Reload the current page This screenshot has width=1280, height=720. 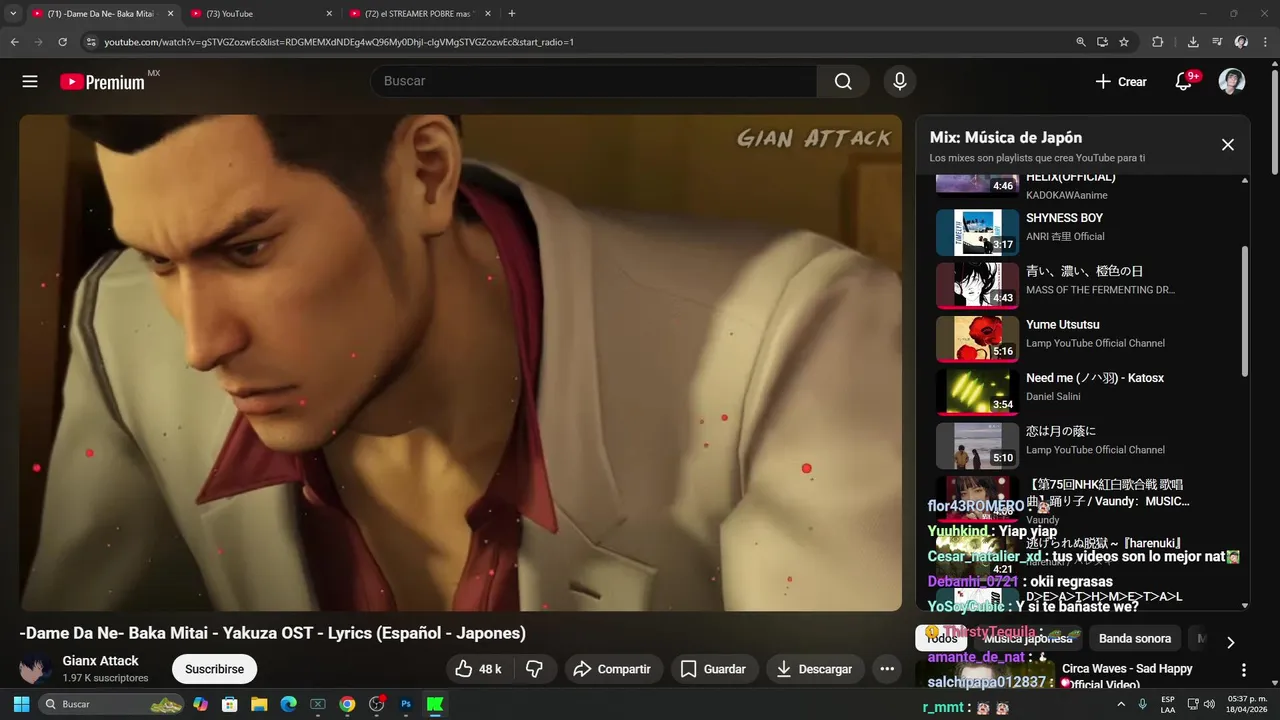(x=63, y=42)
